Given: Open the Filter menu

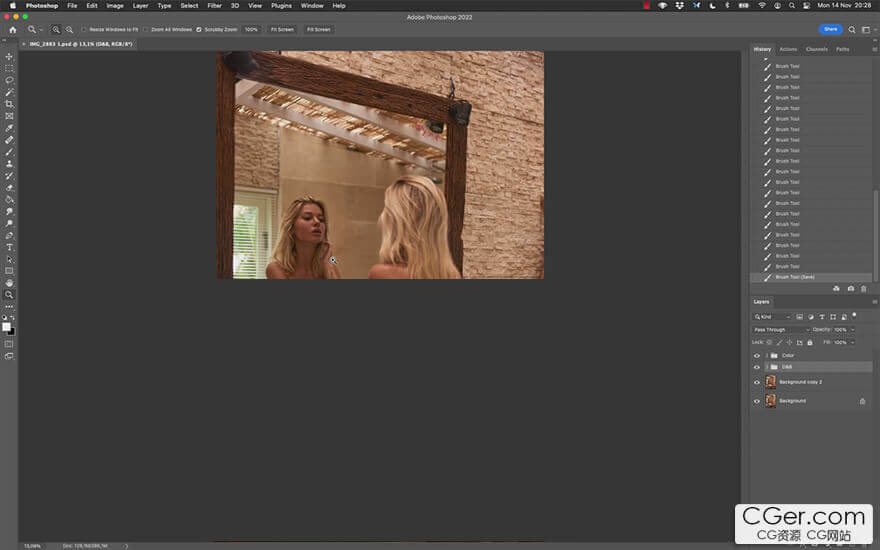Looking at the screenshot, I should 214,5.
